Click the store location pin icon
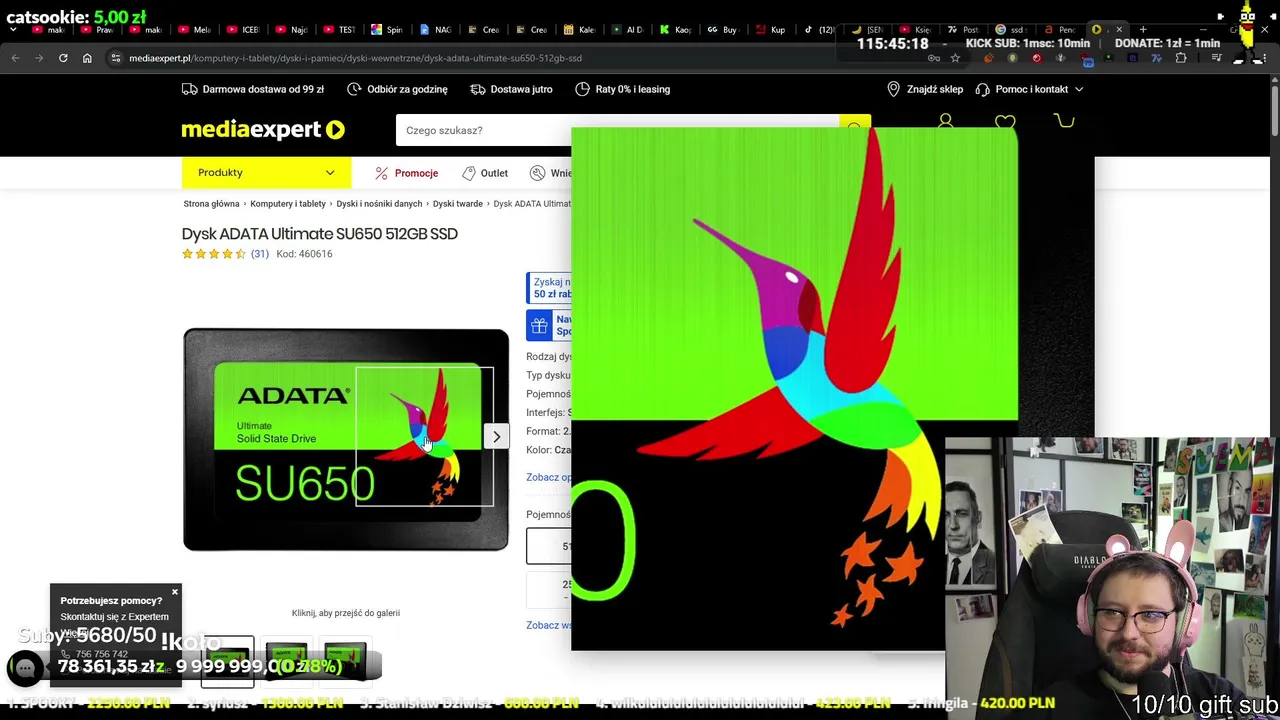The width and height of the screenshot is (1280, 720). pos(893,89)
